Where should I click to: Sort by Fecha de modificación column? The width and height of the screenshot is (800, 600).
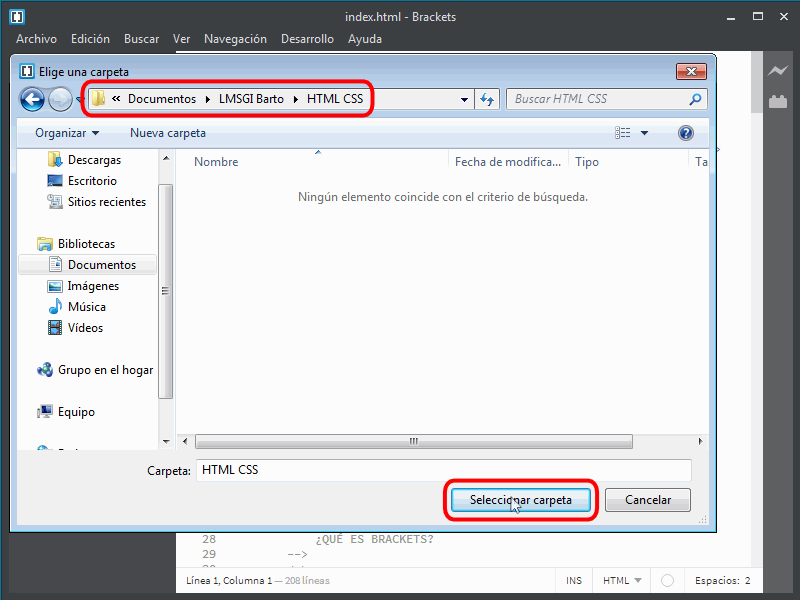point(508,162)
